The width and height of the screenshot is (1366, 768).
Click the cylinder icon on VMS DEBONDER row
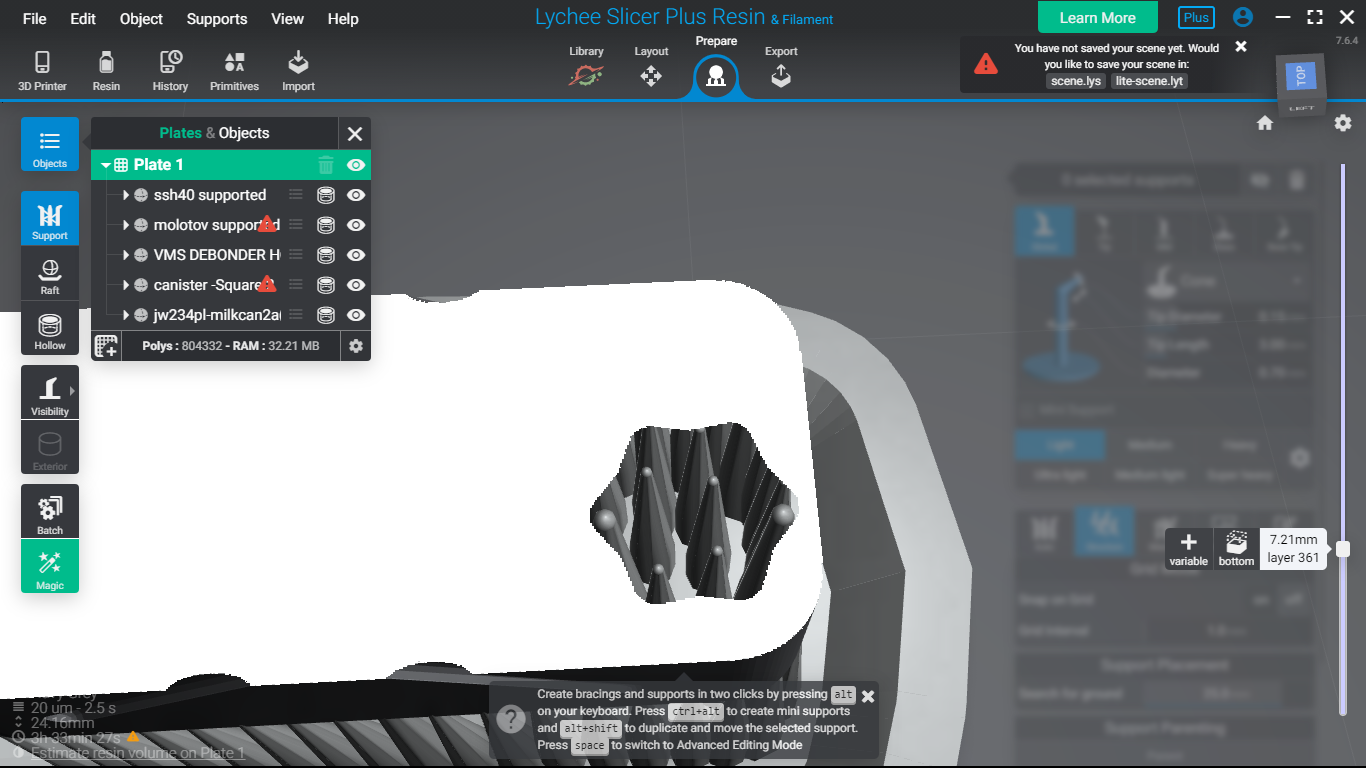pyautogui.click(x=325, y=255)
